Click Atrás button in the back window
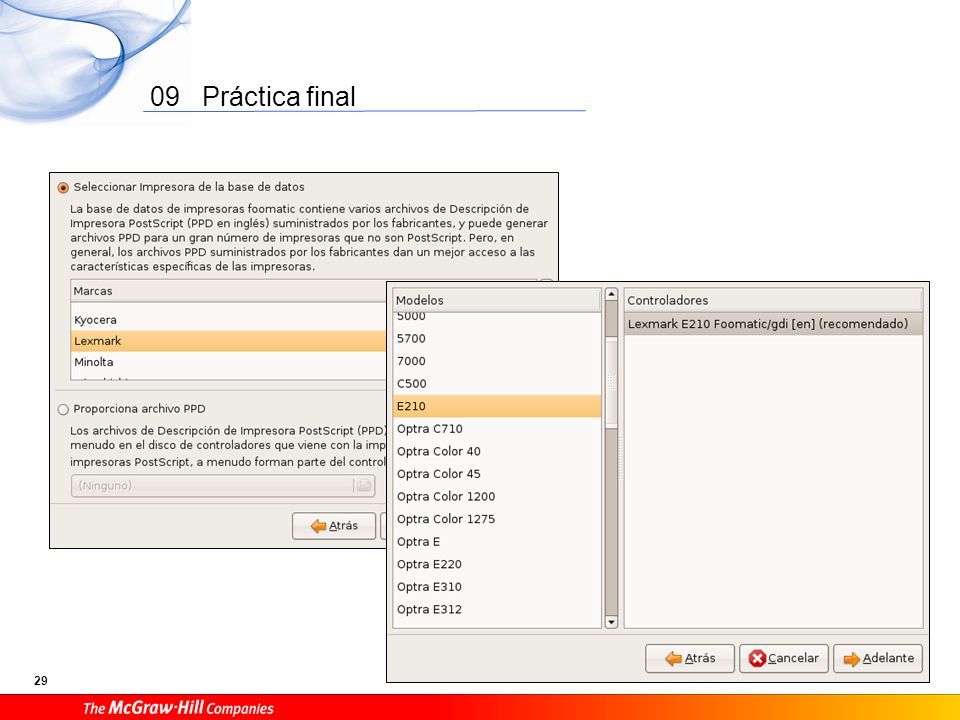Image resolution: width=960 pixels, height=720 pixels. (334, 526)
